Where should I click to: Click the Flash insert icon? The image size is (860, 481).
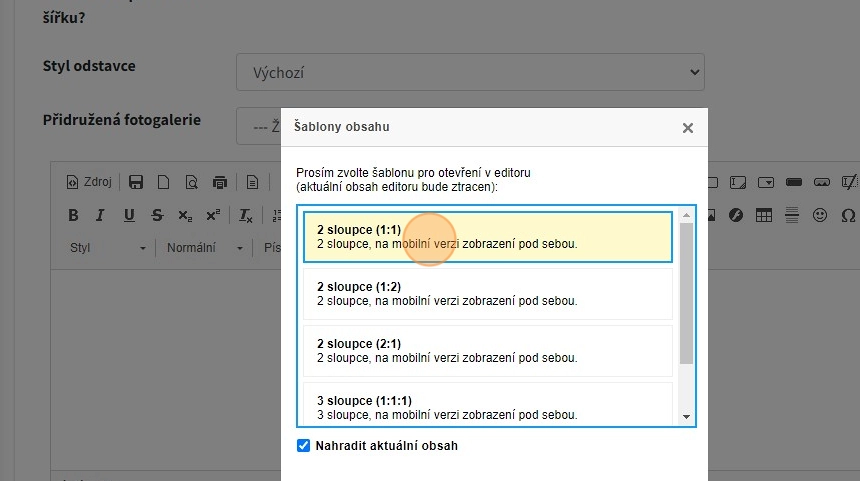point(737,215)
